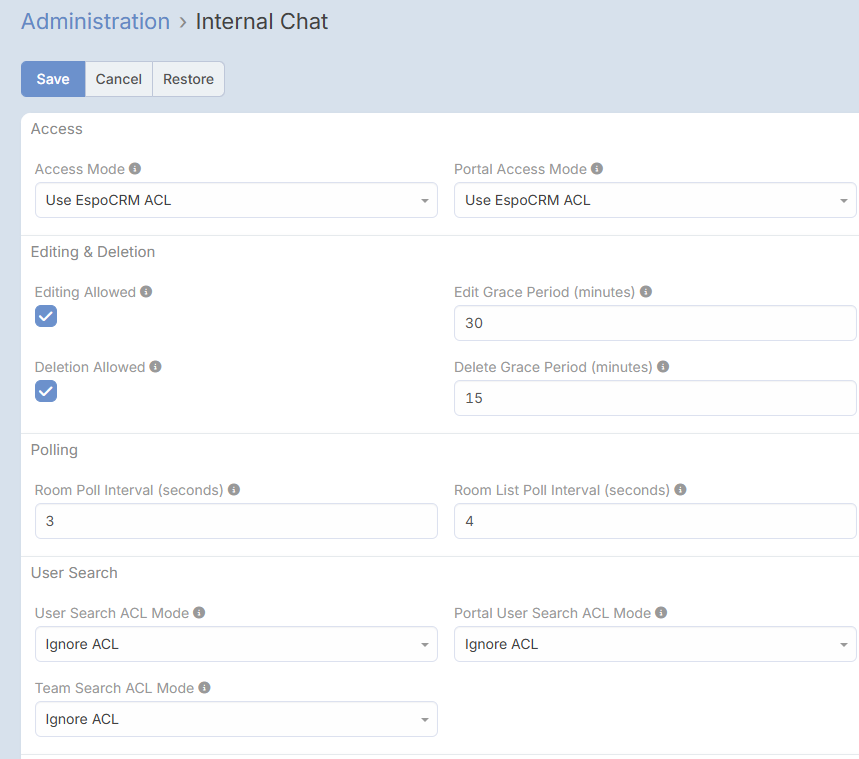Screen dimensions: 859x759
Task: Uncheck the Editing Allowed checkbox
Action: click(46, 316)
